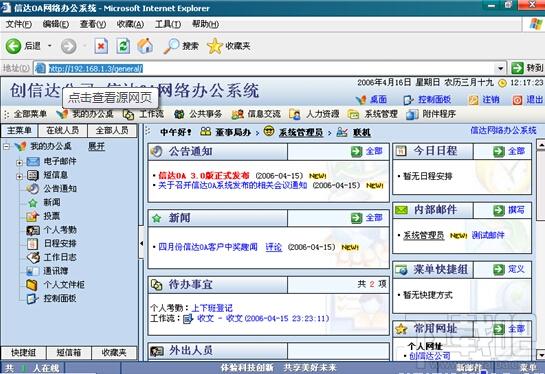The width and height of the screenshot is (545, 374).
Task: Open the 全部菜单 navigation item
Action: [30, 114]
